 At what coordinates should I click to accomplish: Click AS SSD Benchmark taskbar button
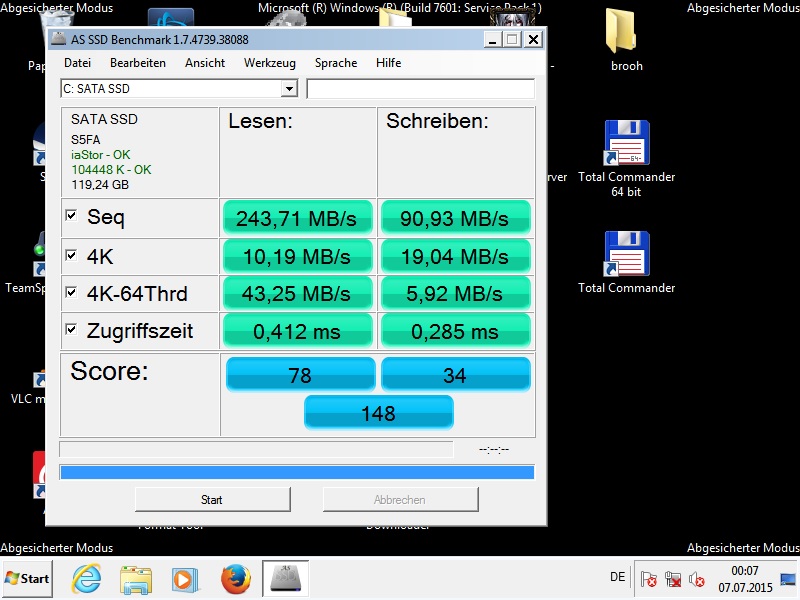click(285, 579)
